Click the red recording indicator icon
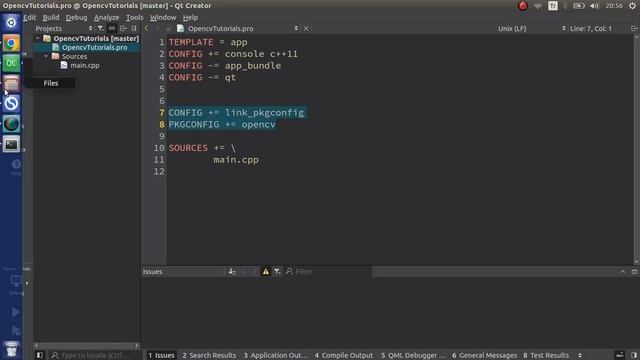Viewport: 640px width, 360px height. click(x=522, y=6)
